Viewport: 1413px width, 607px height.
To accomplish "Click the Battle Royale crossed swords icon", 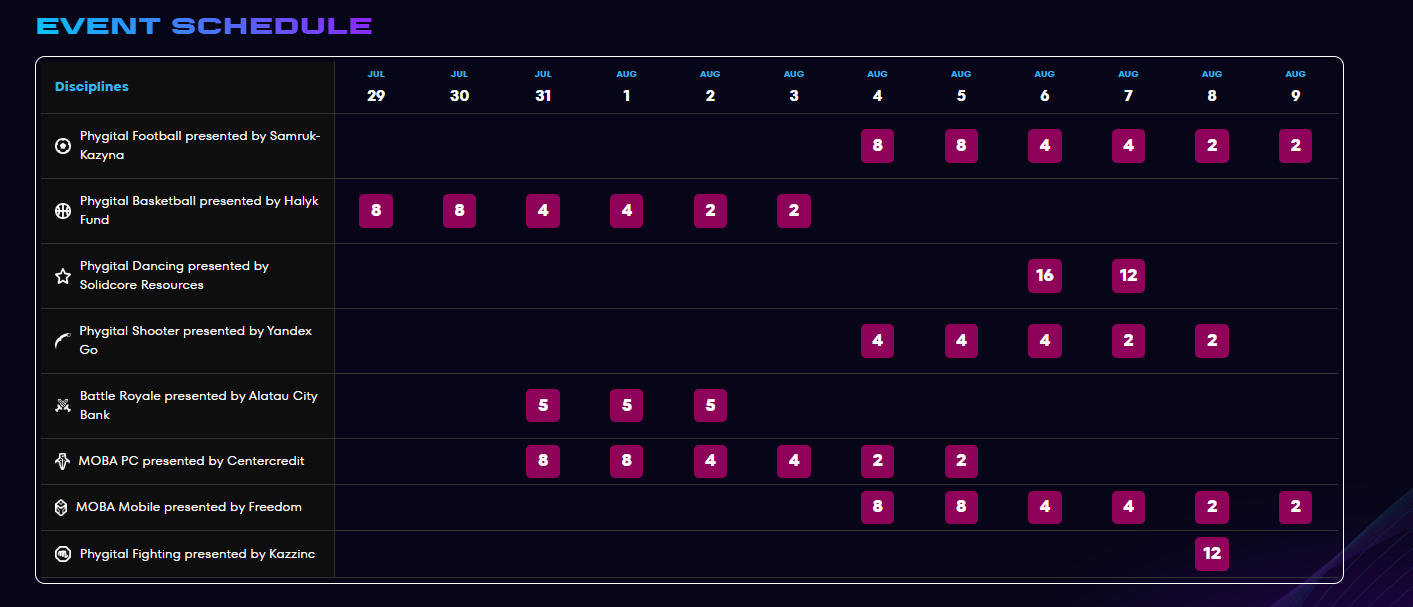I will click(x=63, y=405).
